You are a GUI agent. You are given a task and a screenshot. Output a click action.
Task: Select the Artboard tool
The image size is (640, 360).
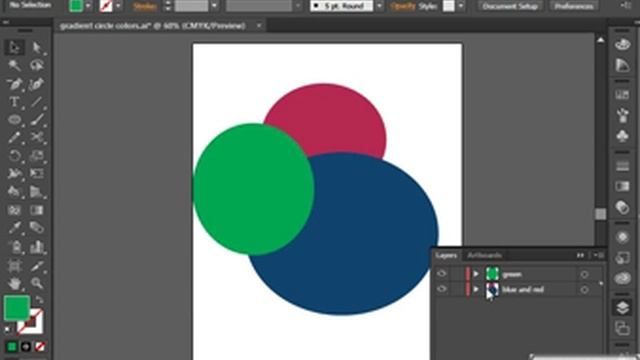tap(14, 266)
